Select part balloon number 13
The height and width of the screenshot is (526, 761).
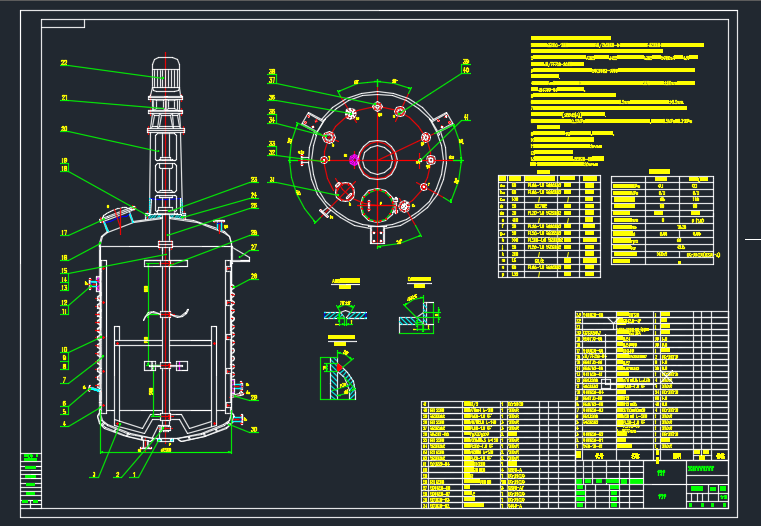(64, 288)
